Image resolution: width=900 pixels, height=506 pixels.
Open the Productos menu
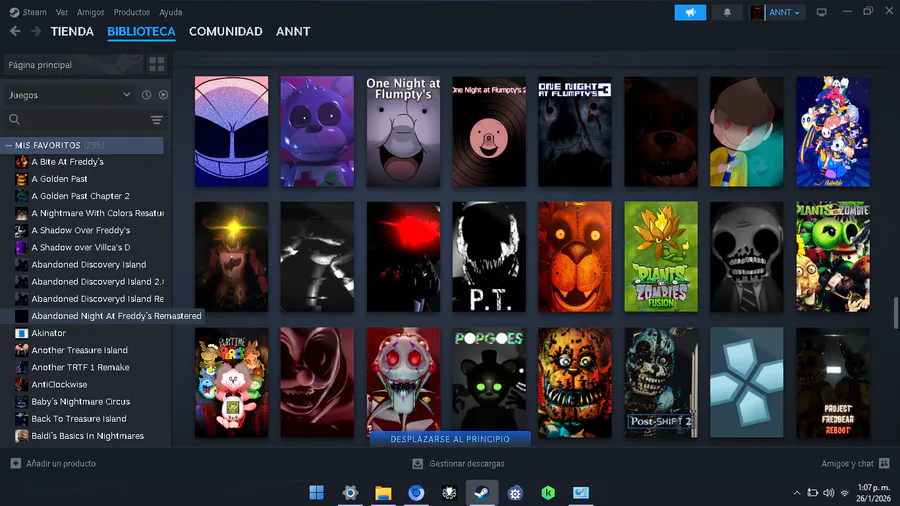pyautogui.click(x=131, y=12)
